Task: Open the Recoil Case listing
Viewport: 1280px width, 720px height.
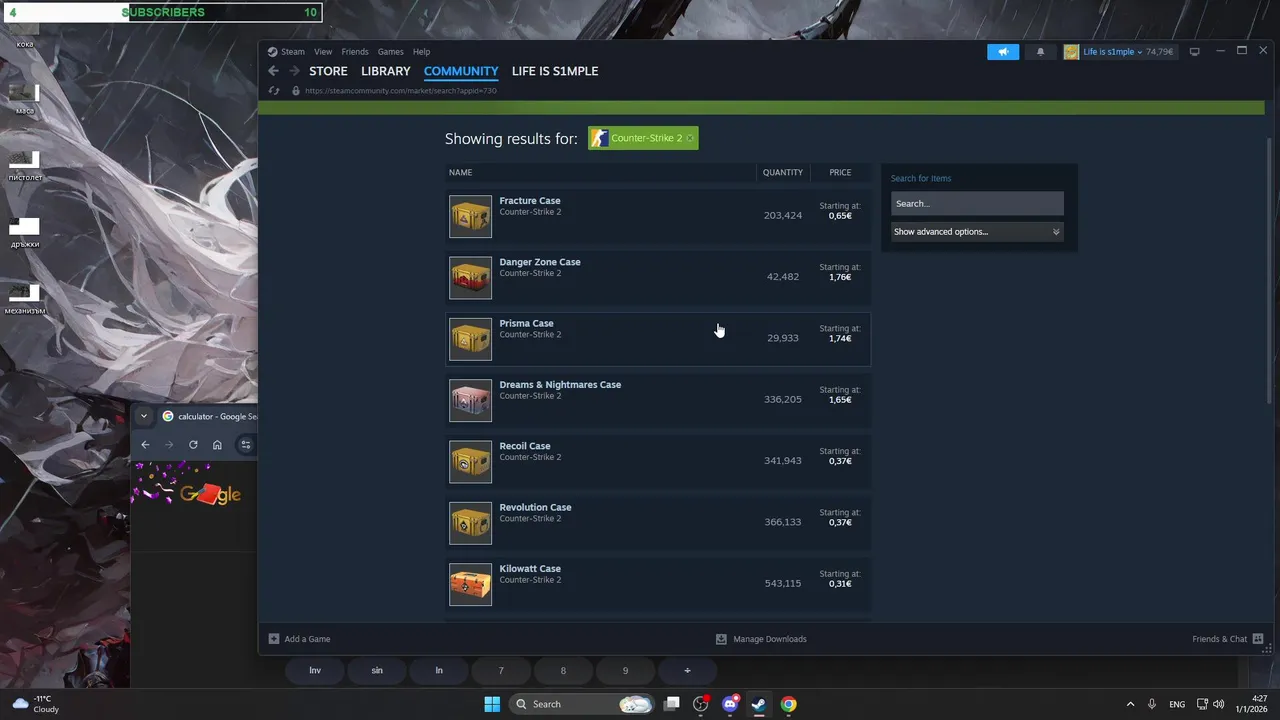Action: [x=658, y=461]
